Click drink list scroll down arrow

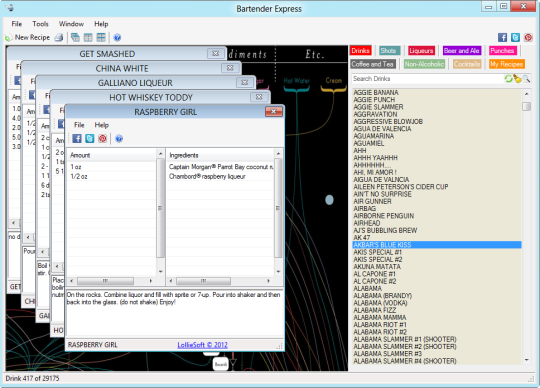(526, 360)
